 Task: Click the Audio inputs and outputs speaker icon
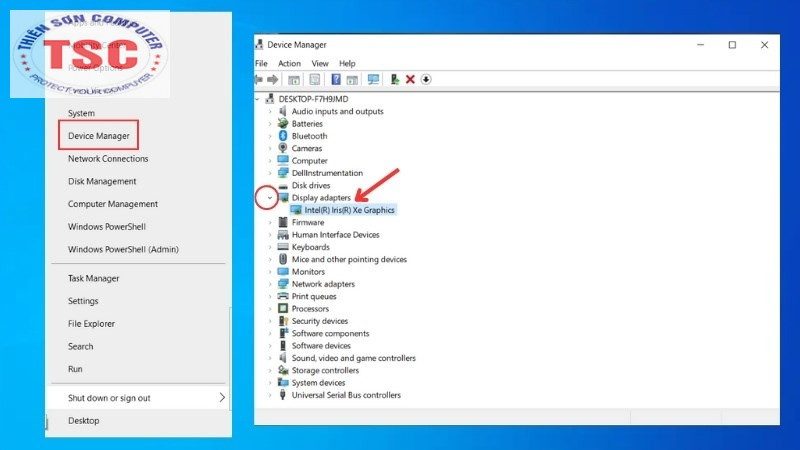(283, 111)
